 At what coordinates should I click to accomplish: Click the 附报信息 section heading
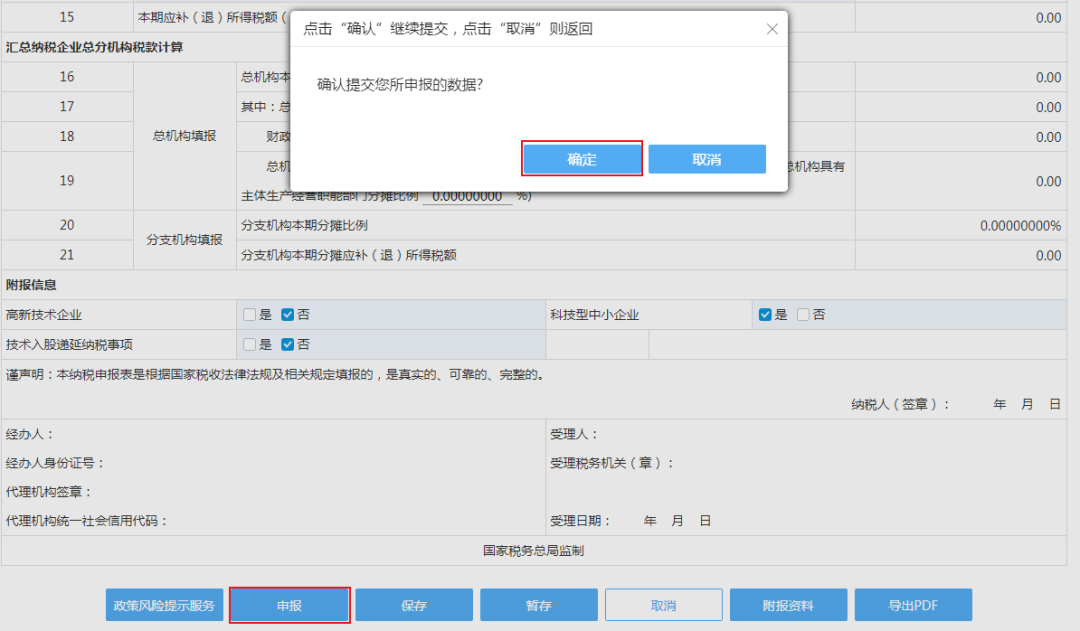coord(31,285)
